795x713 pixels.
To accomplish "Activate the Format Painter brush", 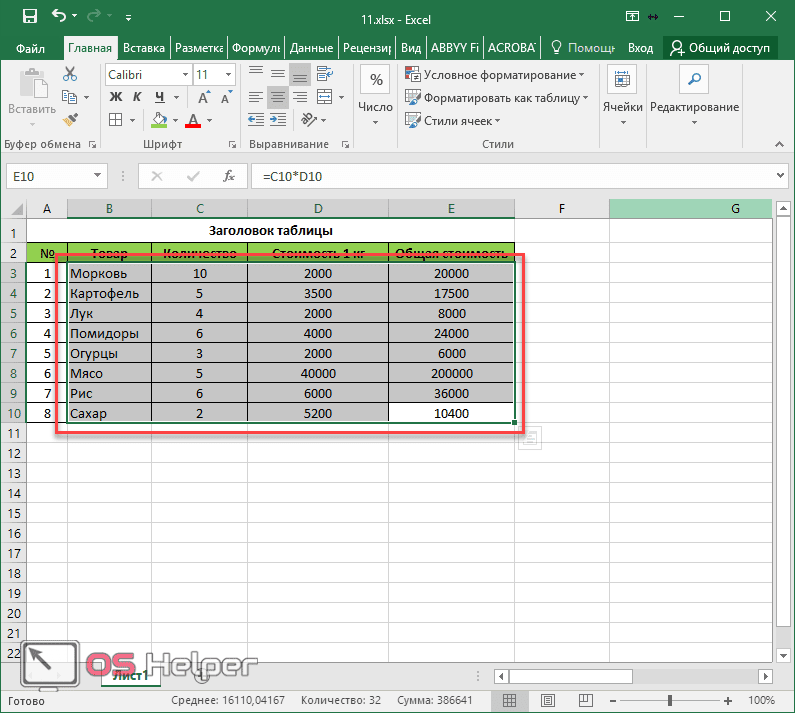I will coord(70,120).
